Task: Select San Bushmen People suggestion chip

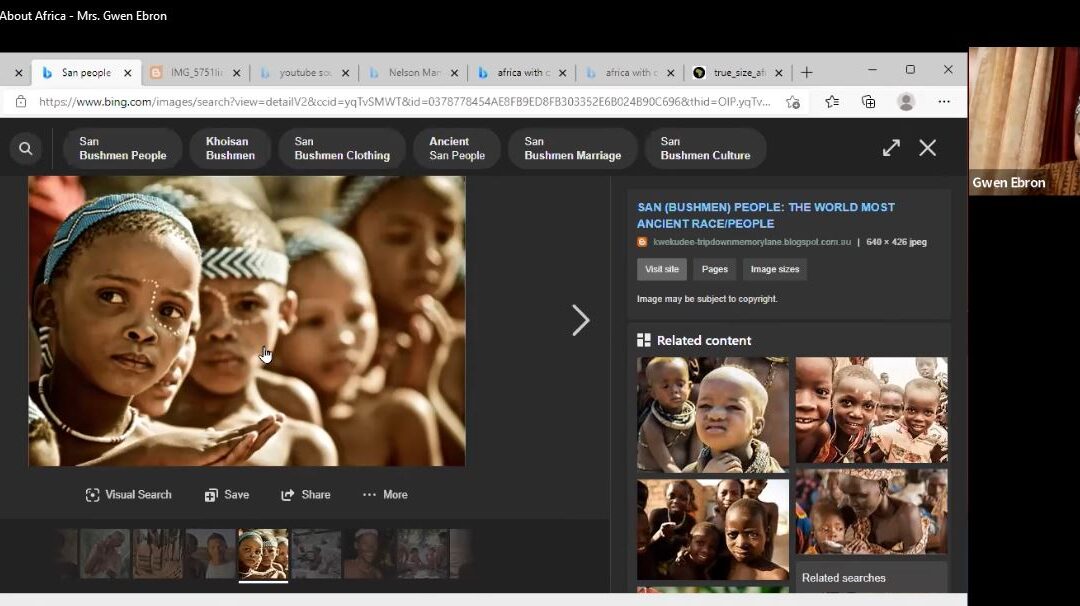Action: point(123,148)
